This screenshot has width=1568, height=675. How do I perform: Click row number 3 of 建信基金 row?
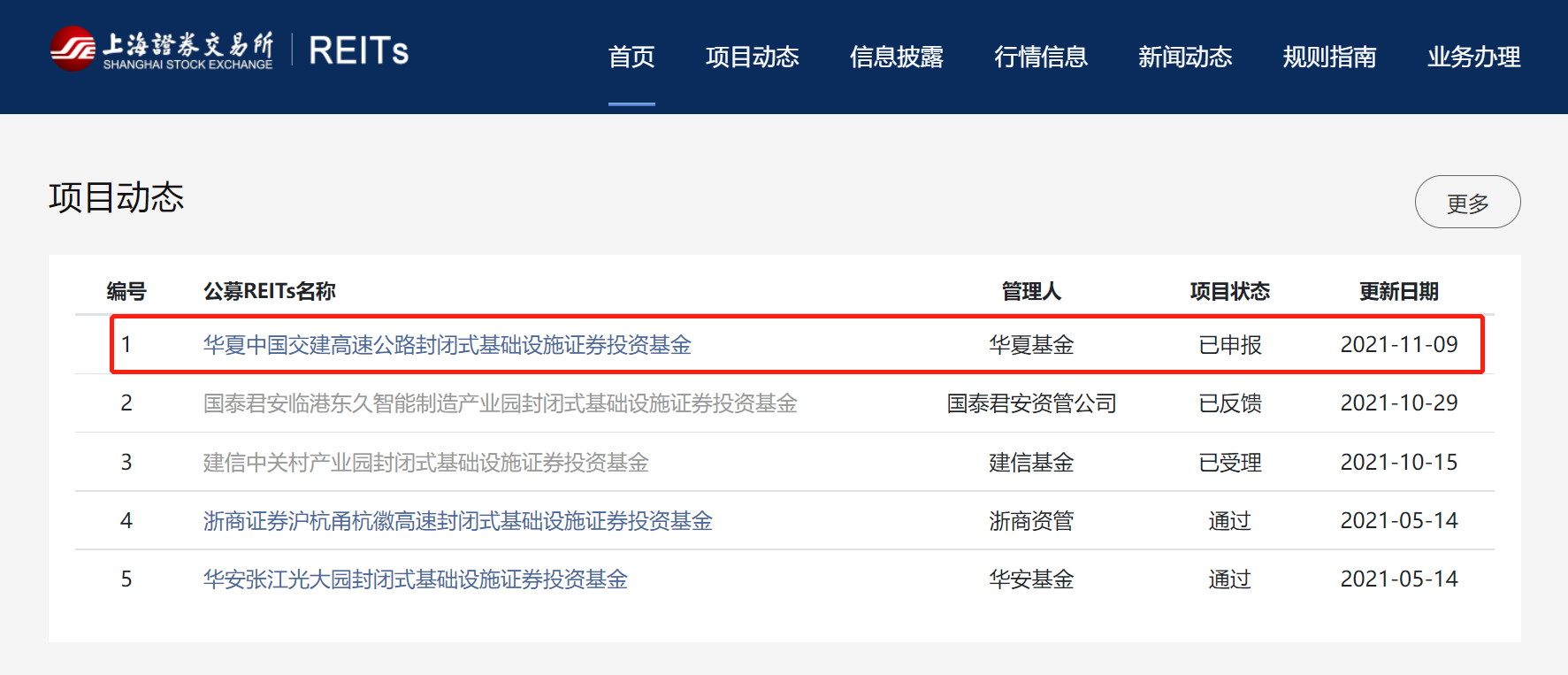[126, 462]
